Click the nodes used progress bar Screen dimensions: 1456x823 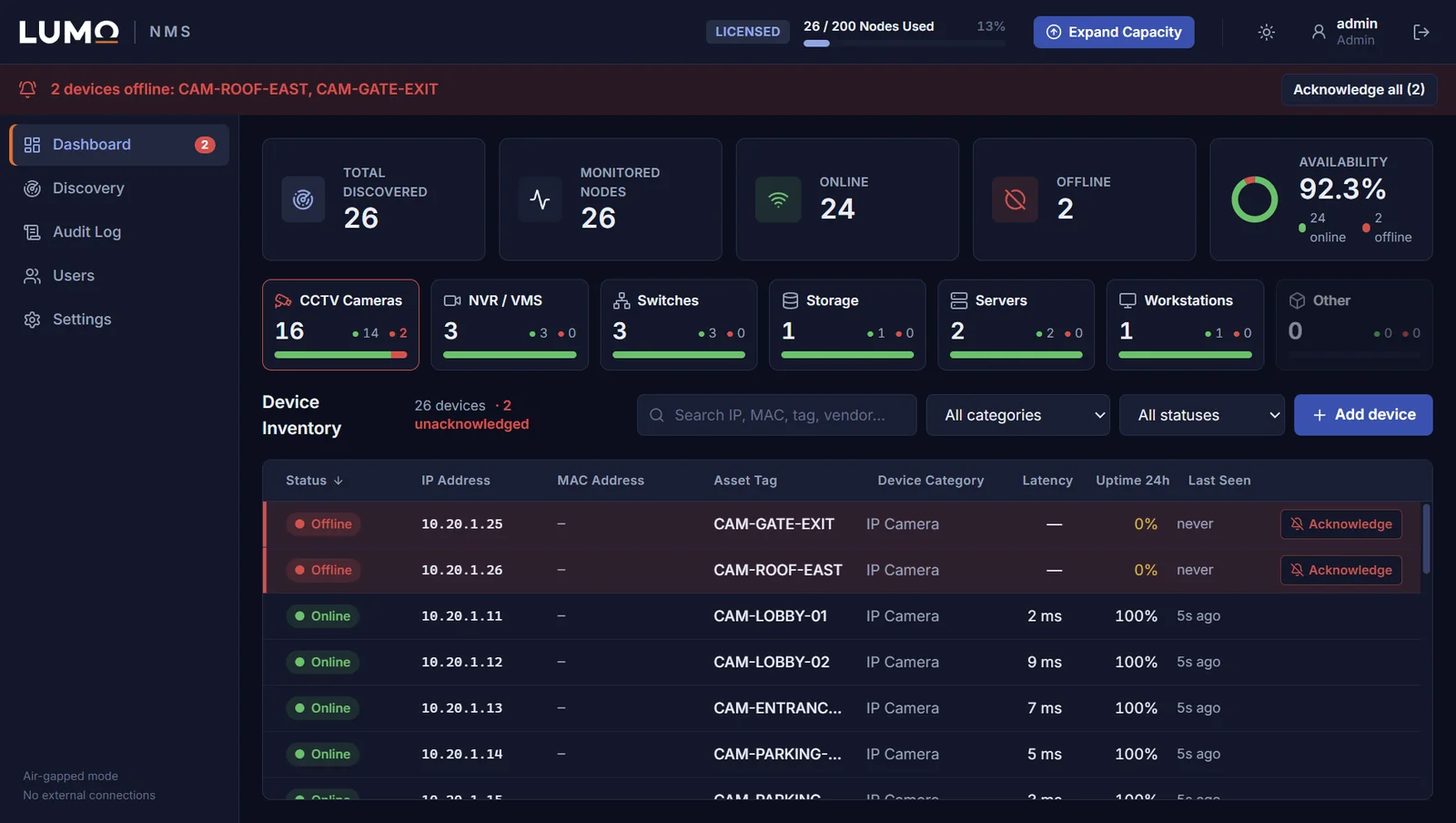[905, 43]
